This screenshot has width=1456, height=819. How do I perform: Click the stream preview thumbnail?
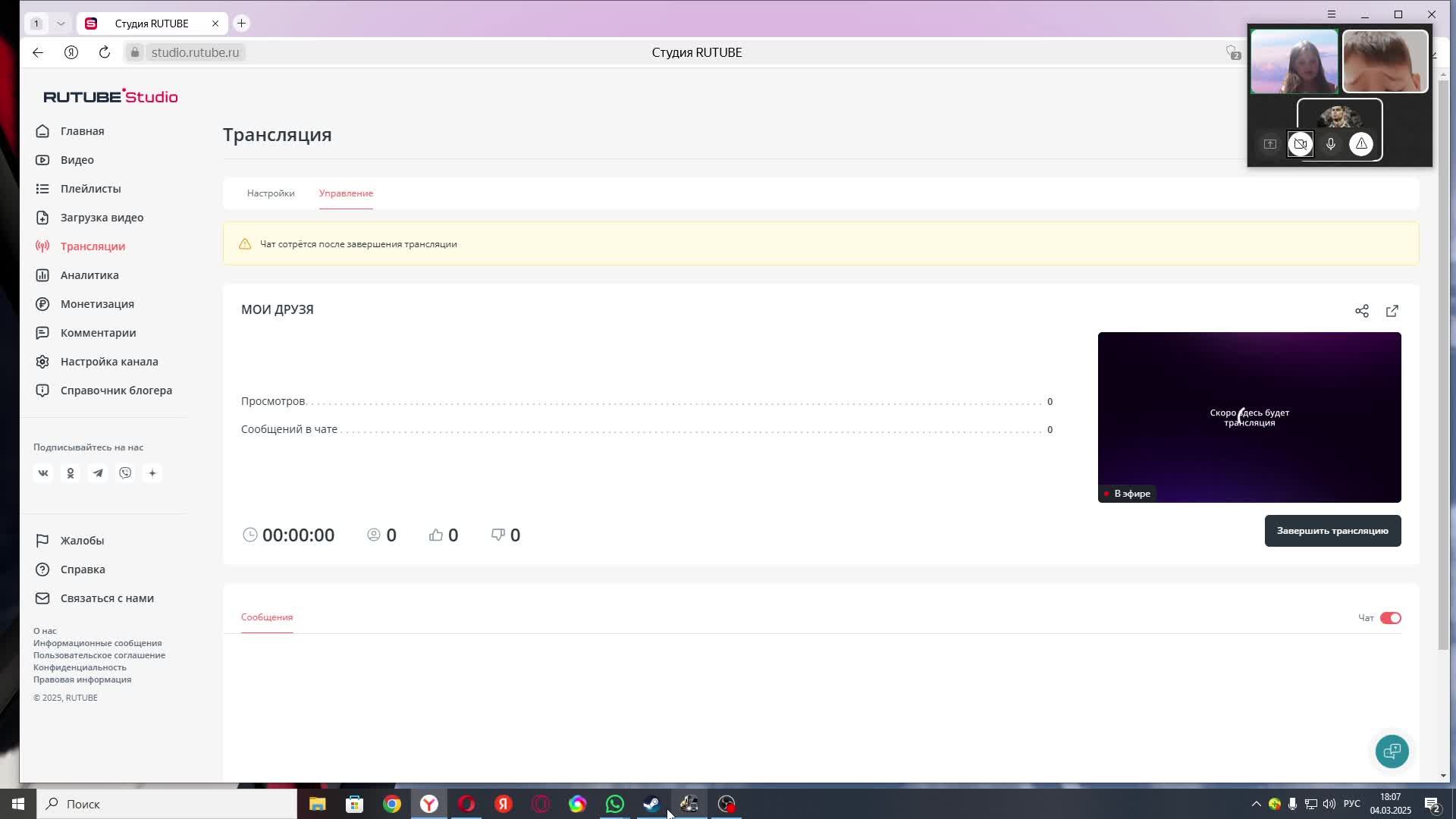click(x=1249, y=417)
